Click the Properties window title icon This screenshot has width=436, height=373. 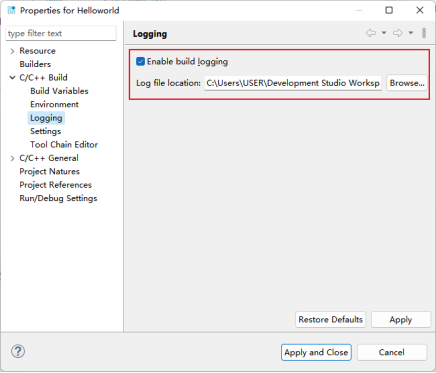[11, 10]
